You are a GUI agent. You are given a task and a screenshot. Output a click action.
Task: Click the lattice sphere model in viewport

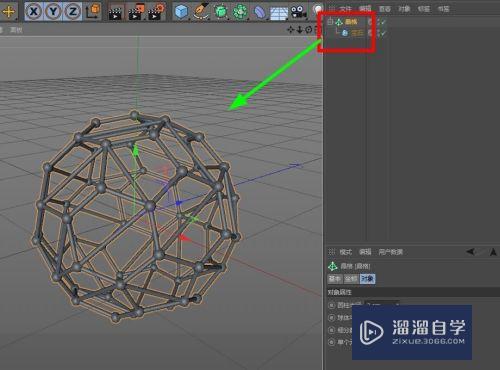[137, 217]
